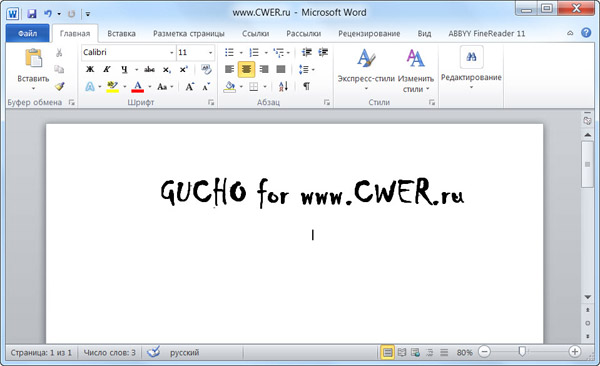Viewport: 600px width, 366px height.
Task: Open Styles pane launcher in Стили group
Action: 432,102
